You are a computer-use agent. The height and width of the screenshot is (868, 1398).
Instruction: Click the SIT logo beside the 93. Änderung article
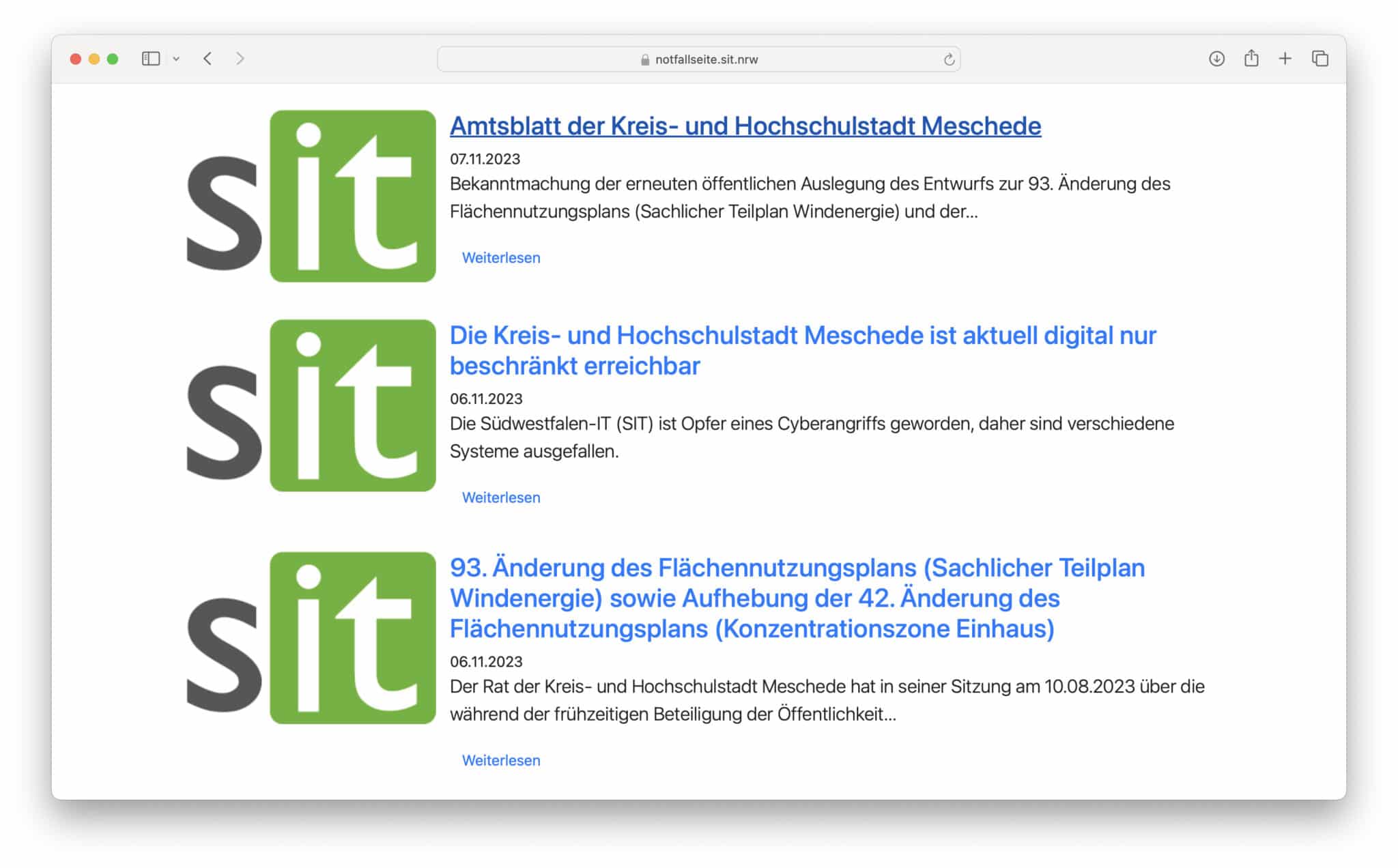pyautogui.click(x=311, y=638)
